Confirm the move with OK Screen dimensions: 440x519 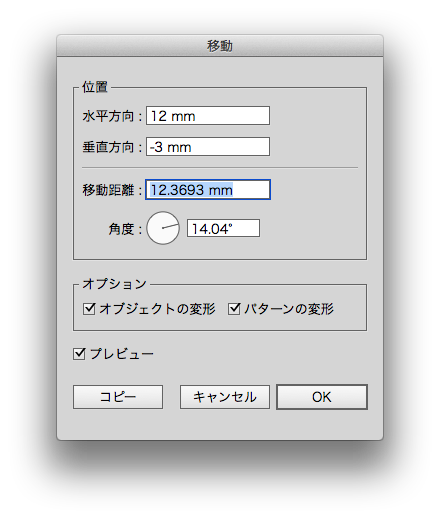tap(322, 397)
